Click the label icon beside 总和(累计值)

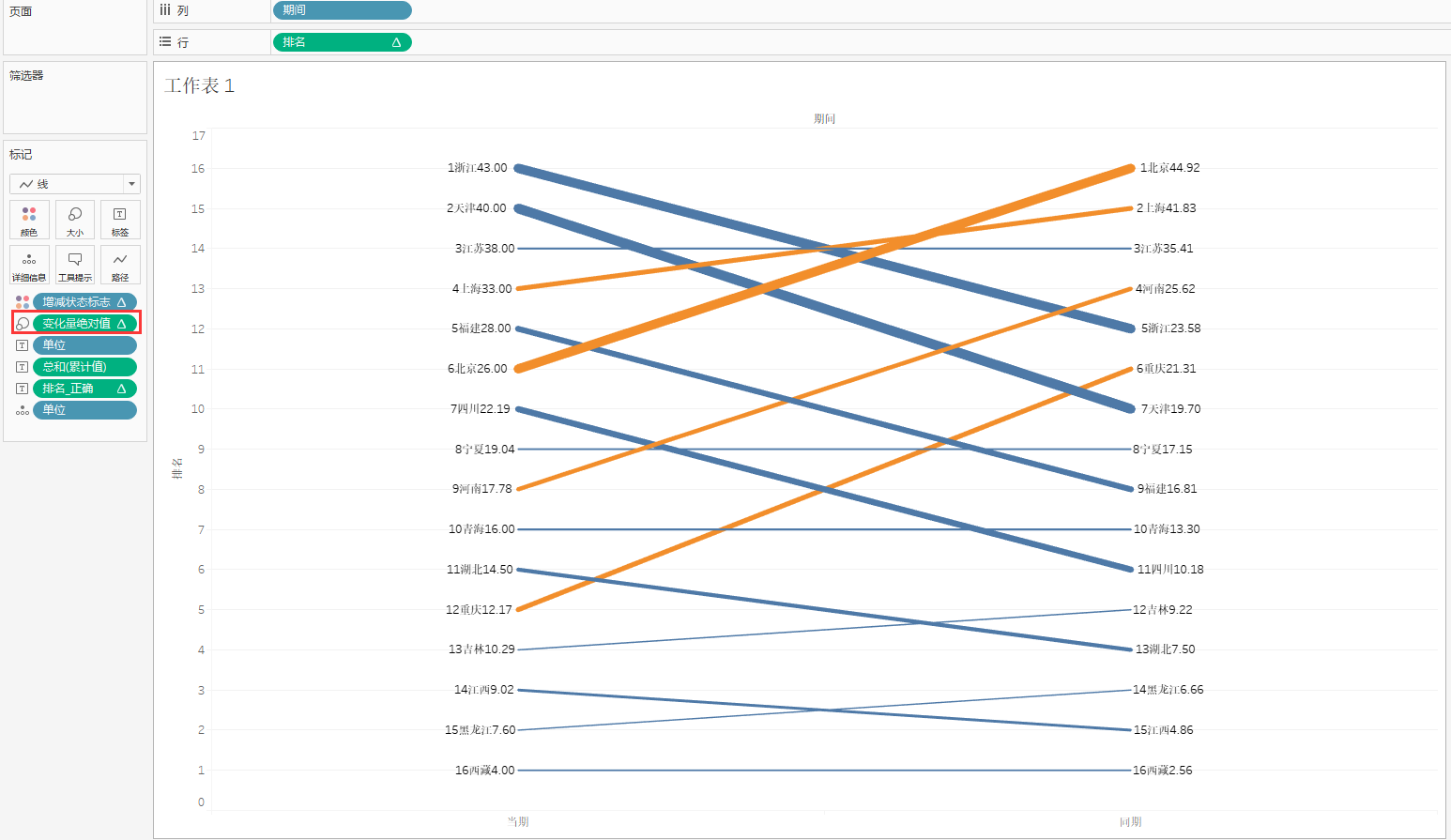(x=23, y=367)
